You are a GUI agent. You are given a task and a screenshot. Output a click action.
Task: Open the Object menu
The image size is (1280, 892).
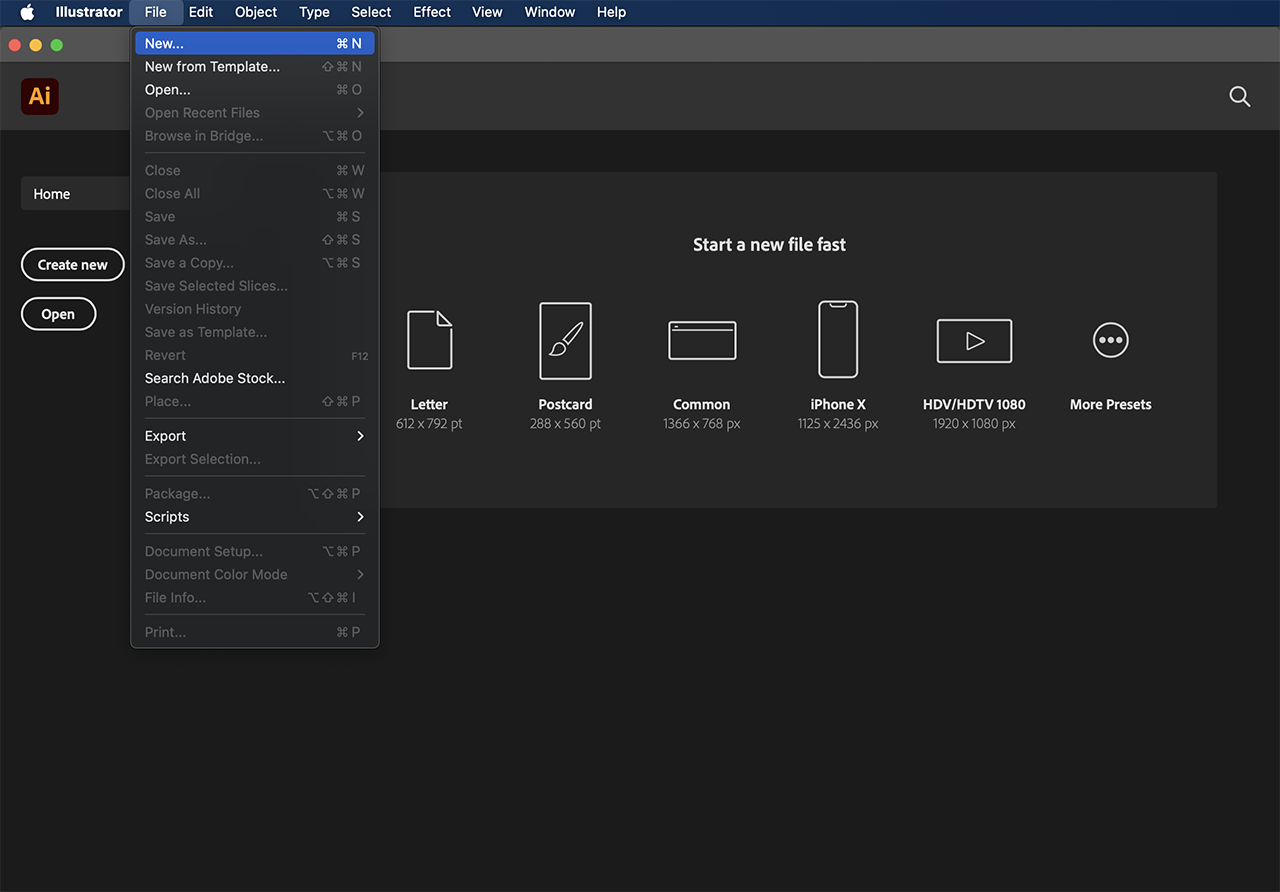pyautogui.click(x=256, y=12)
